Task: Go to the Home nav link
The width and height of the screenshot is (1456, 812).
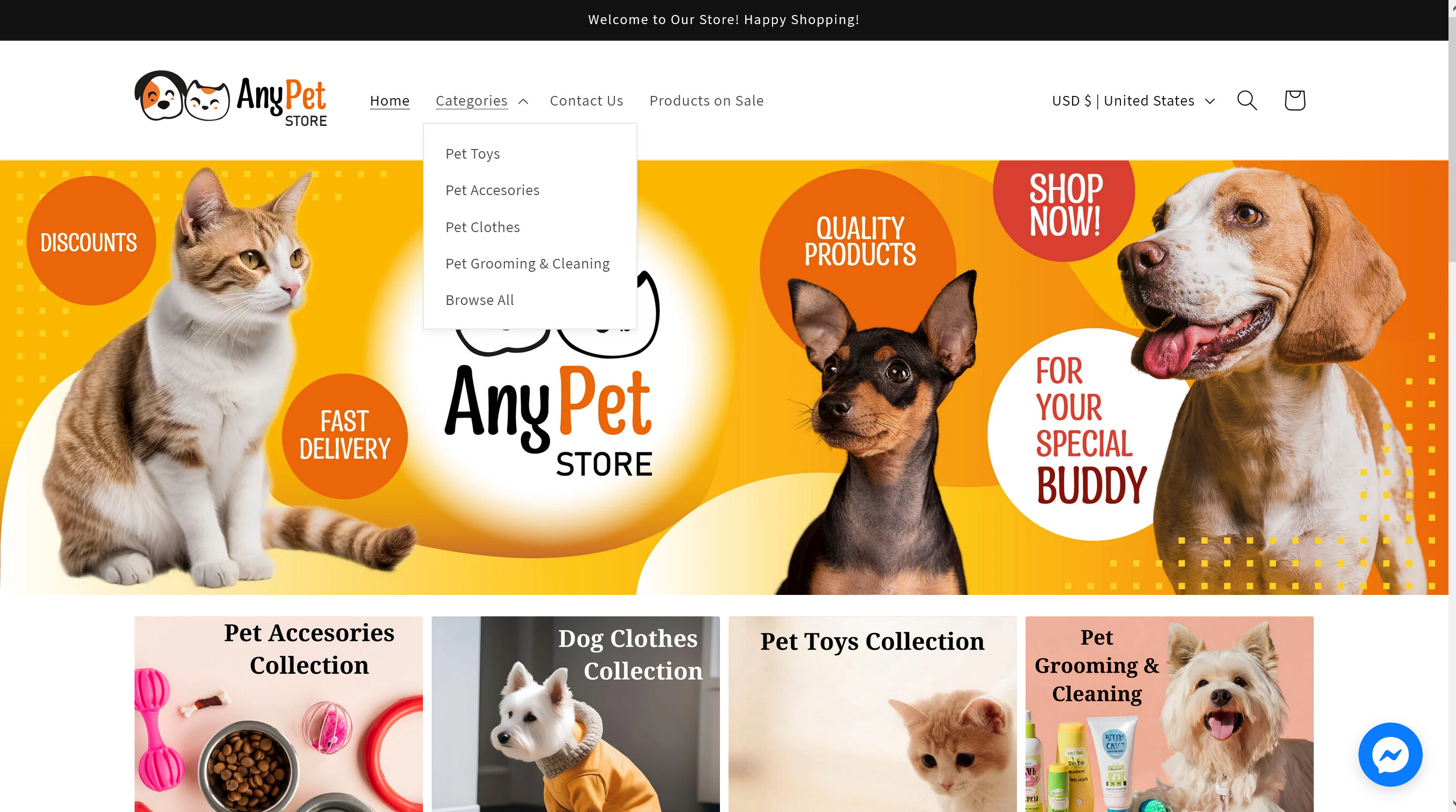Action: click(389, 101)
